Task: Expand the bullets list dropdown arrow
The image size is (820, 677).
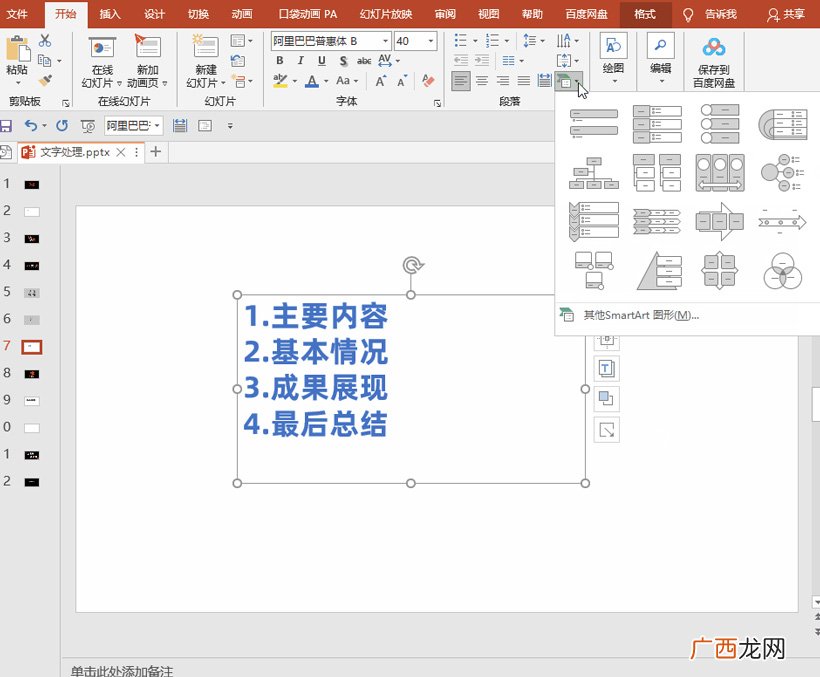Action: (x=475, y=41)
